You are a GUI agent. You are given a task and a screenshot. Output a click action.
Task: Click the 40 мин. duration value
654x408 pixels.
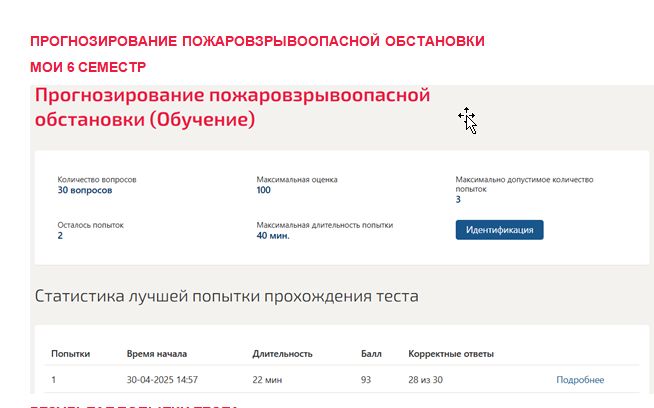pyautogui.click(x=273, y=236)
